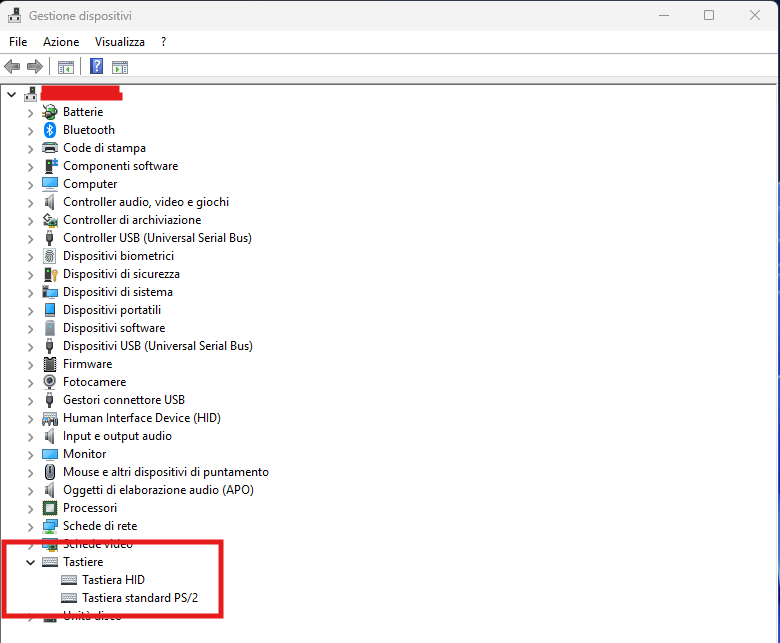This screenshot has height=643, width=780.
Task: Select the Tastiere category label
Action: point(83,562)
